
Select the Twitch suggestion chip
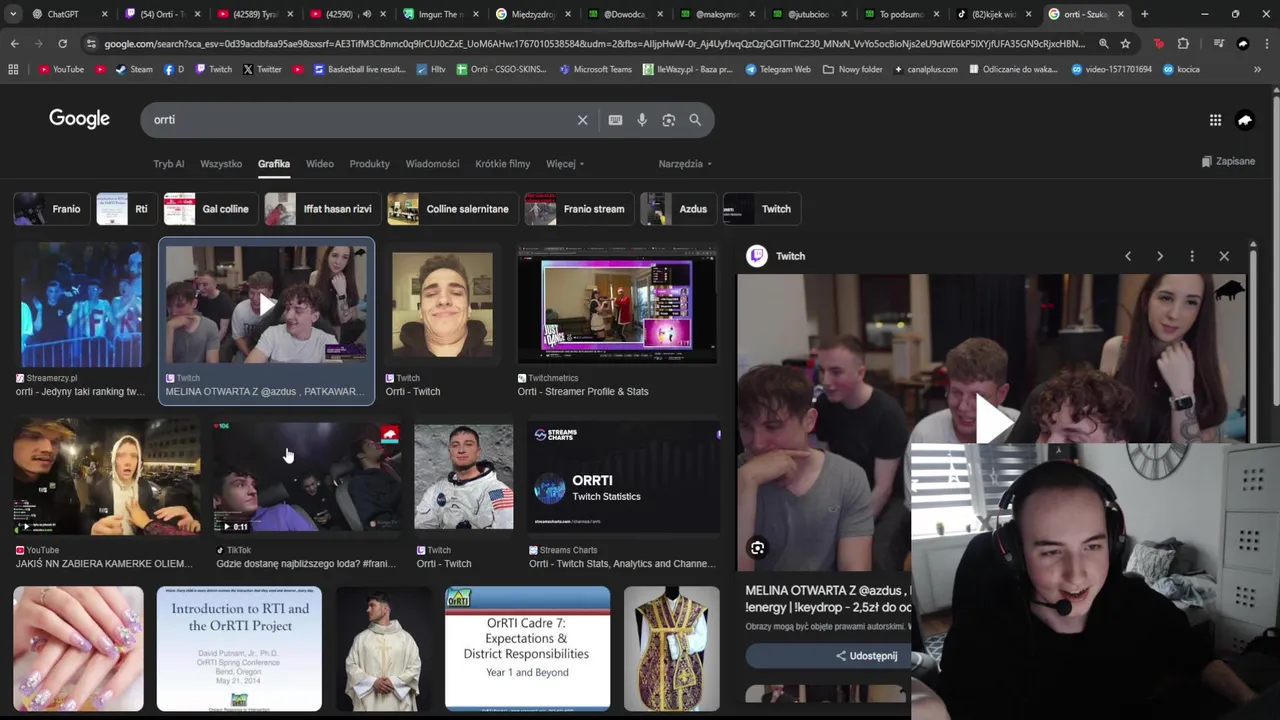pos(760,209)
